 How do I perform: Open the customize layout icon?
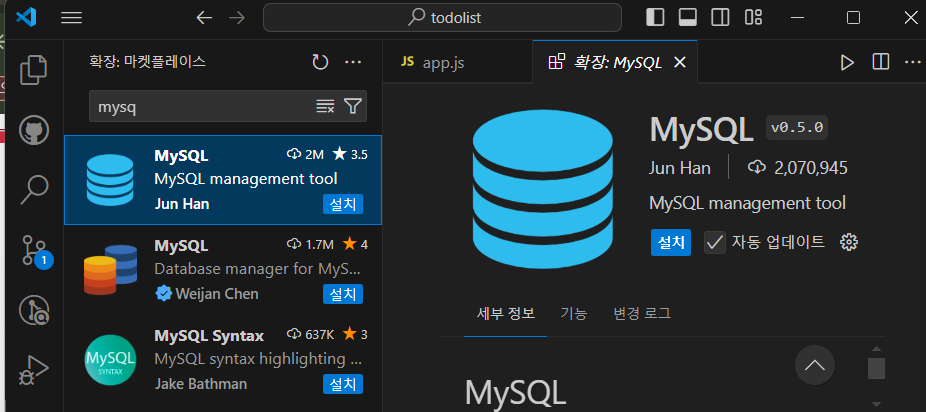click(x=753, y=18)
